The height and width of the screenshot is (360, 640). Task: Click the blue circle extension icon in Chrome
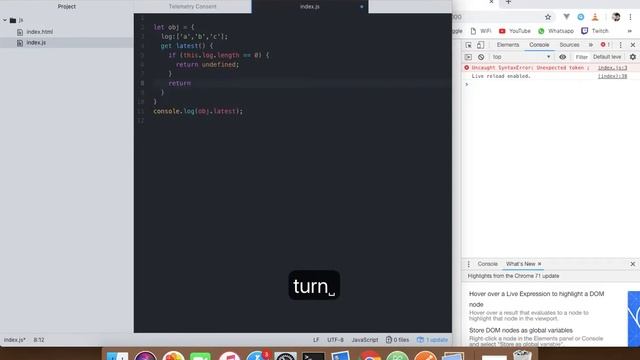pyautogui.click(x=580, y=17)
